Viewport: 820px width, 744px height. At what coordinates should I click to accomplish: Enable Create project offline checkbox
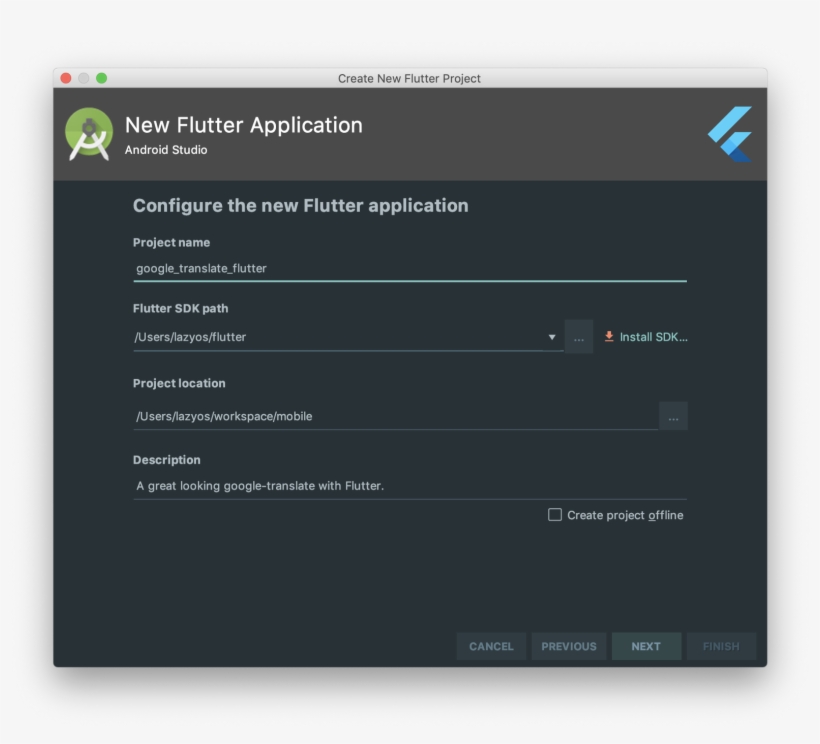tap(555, 515)
